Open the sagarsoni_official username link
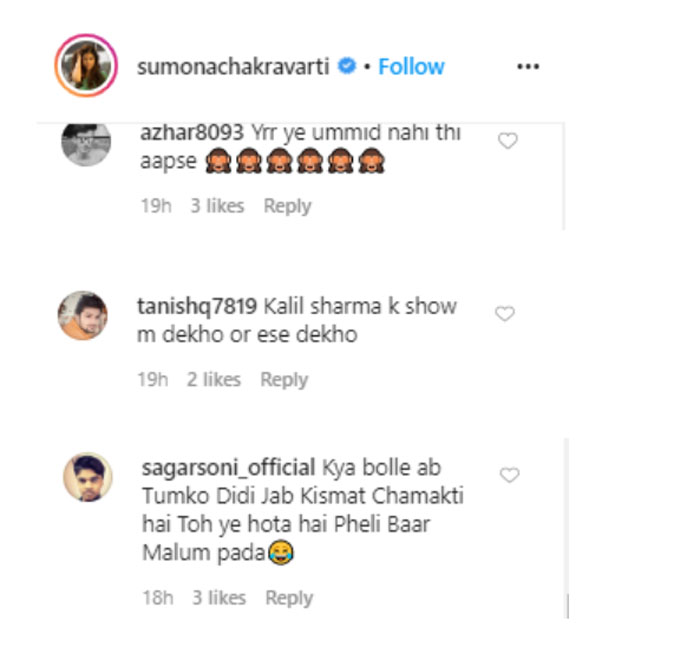 (229, 468)
